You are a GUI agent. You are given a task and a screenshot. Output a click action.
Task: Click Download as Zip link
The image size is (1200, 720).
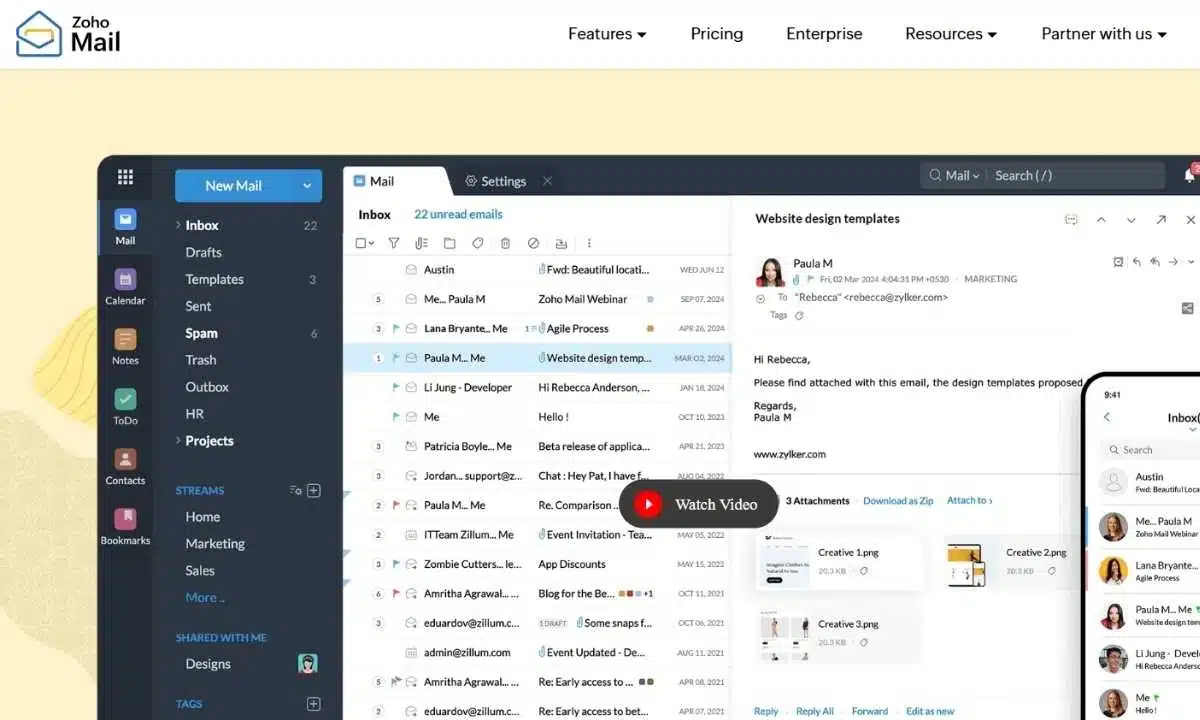coord(898,501)
